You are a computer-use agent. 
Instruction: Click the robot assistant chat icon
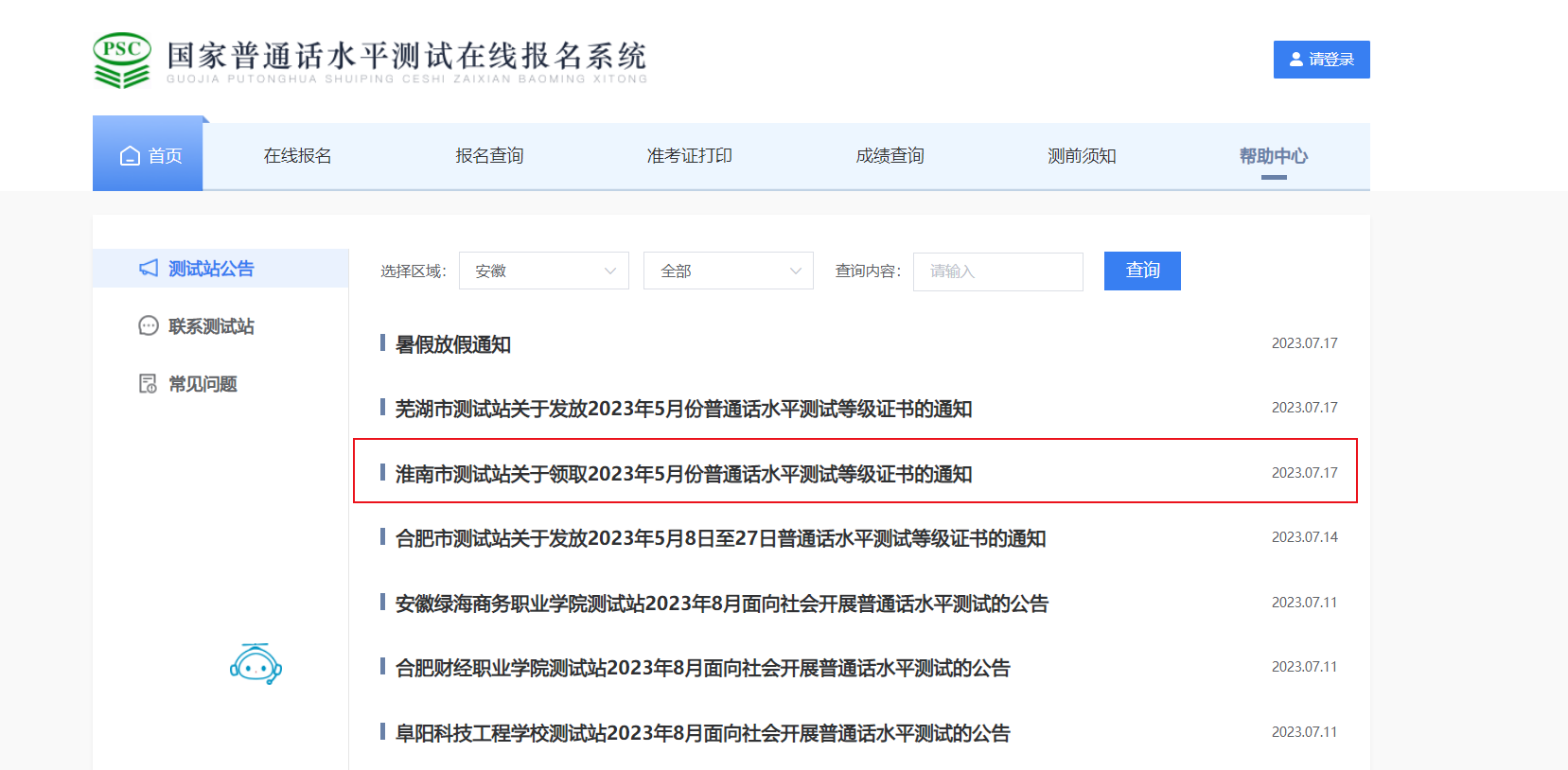255,664
